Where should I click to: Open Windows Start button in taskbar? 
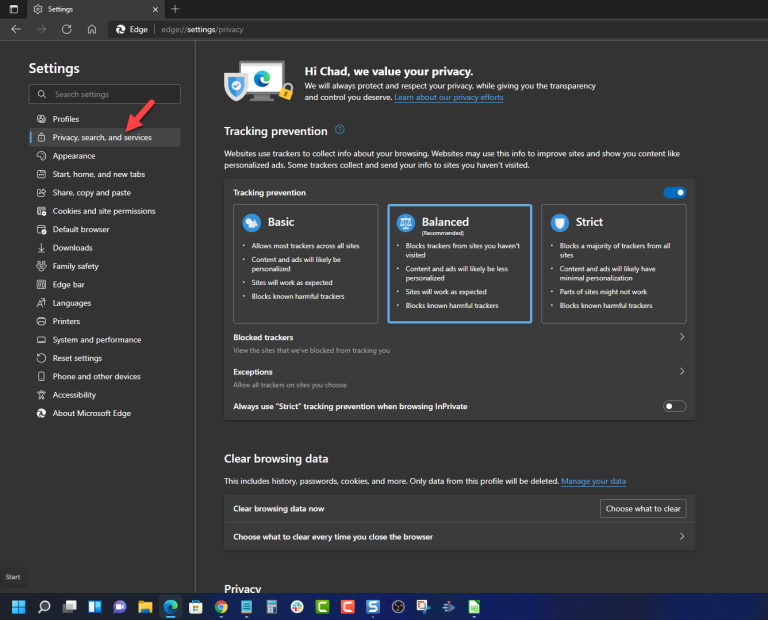[19, 607]
